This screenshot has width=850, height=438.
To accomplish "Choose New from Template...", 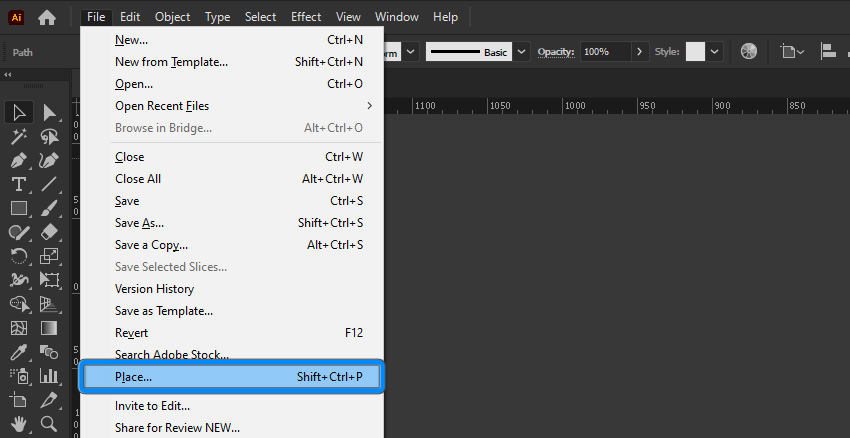I will point(231,62).
